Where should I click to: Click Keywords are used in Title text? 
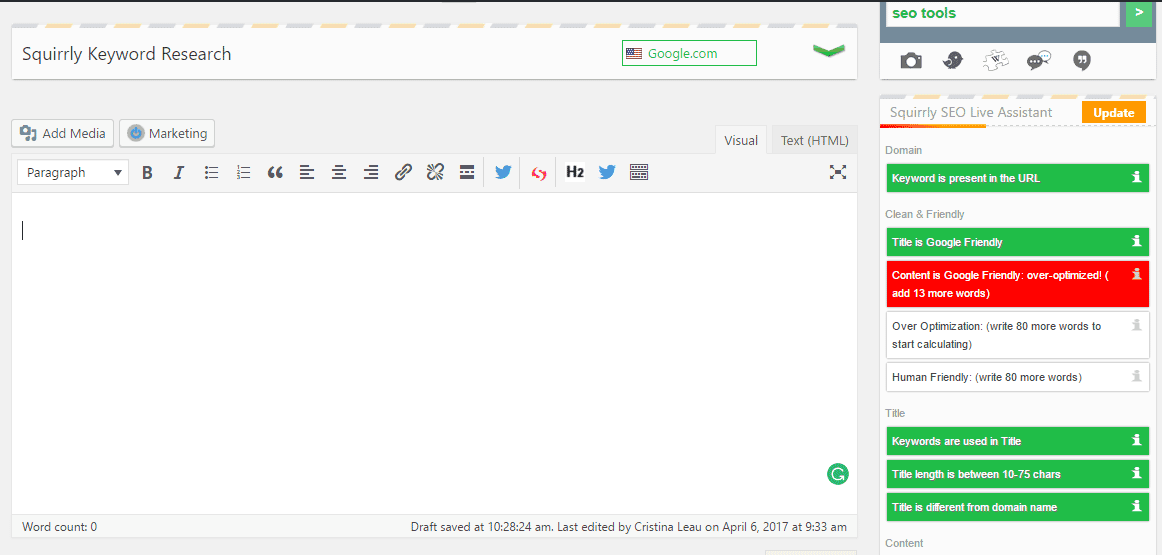956,441
